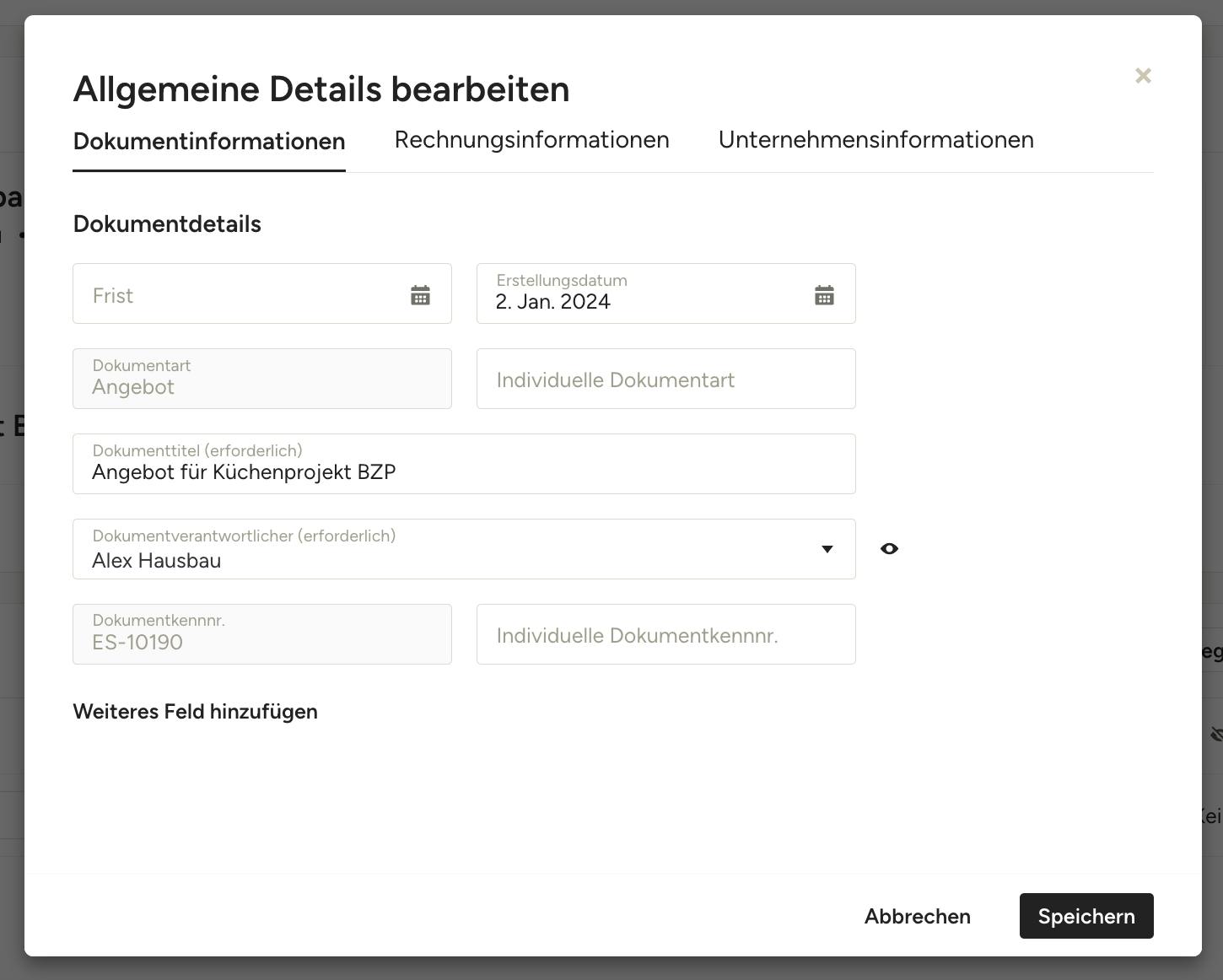This screenshot has height=980, width=1223.
Task: Click the Erstellungsdatum value 2. Jan. 2024
Action: pos(553,302)
